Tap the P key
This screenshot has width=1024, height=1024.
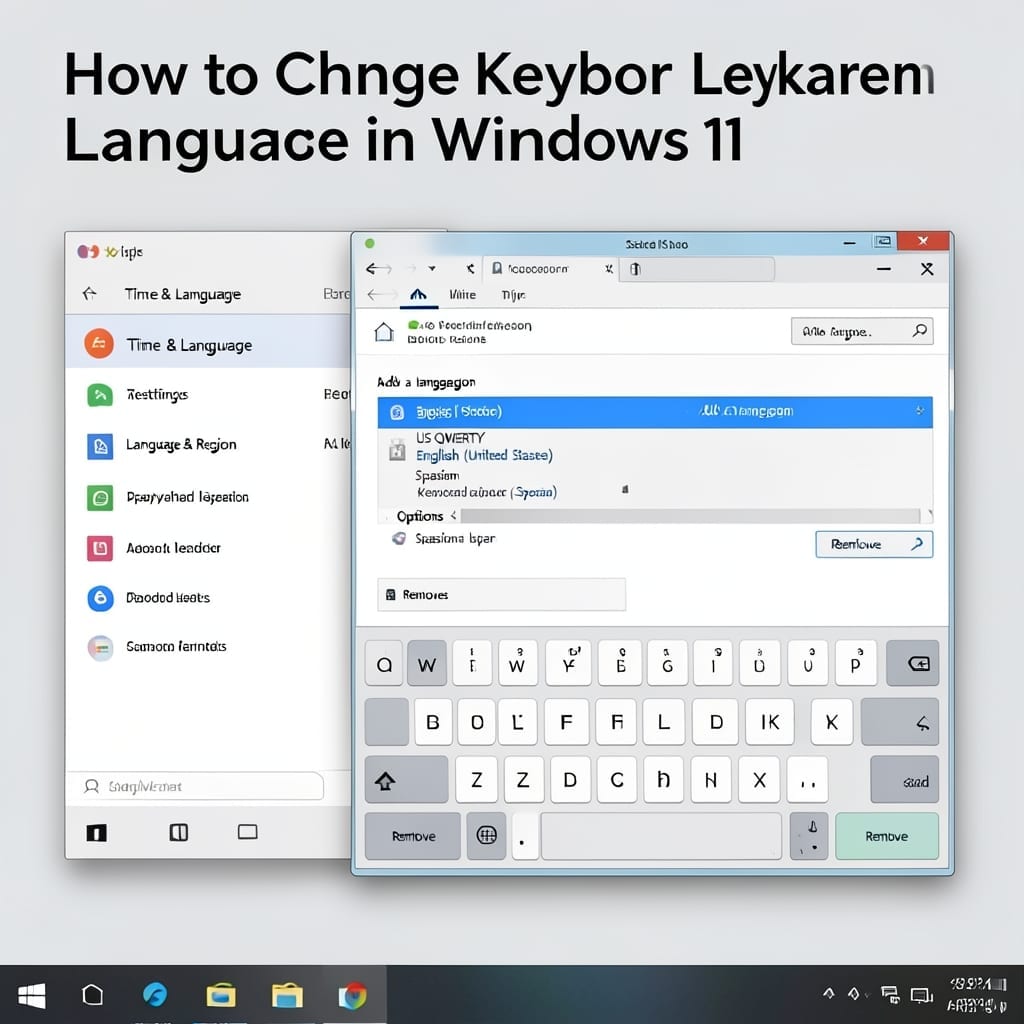pos(856,664)
